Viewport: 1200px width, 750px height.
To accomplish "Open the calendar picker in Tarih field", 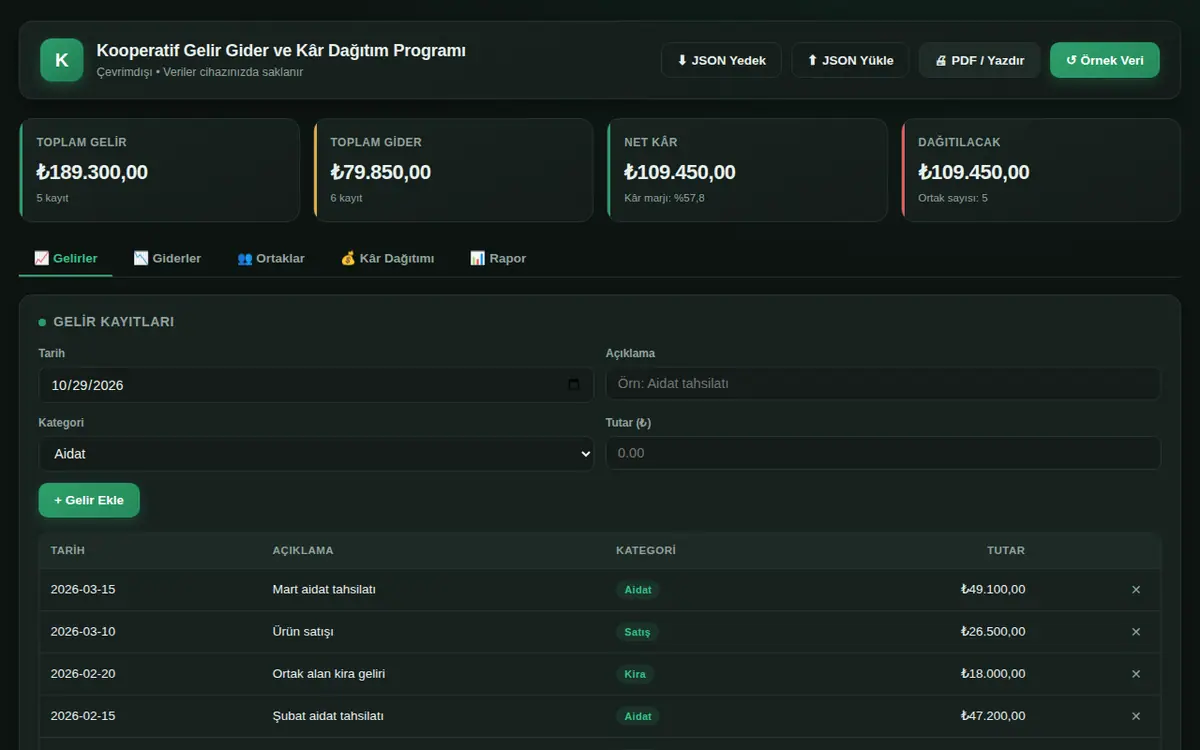I will (x=574, y=385).
